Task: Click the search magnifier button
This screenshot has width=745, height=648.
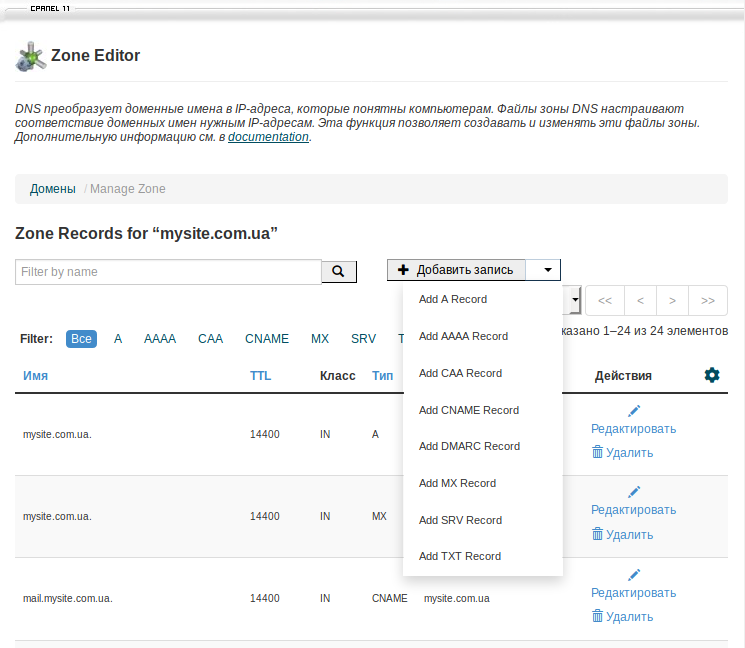Action: pyautogui.click(x=338, y=272)
